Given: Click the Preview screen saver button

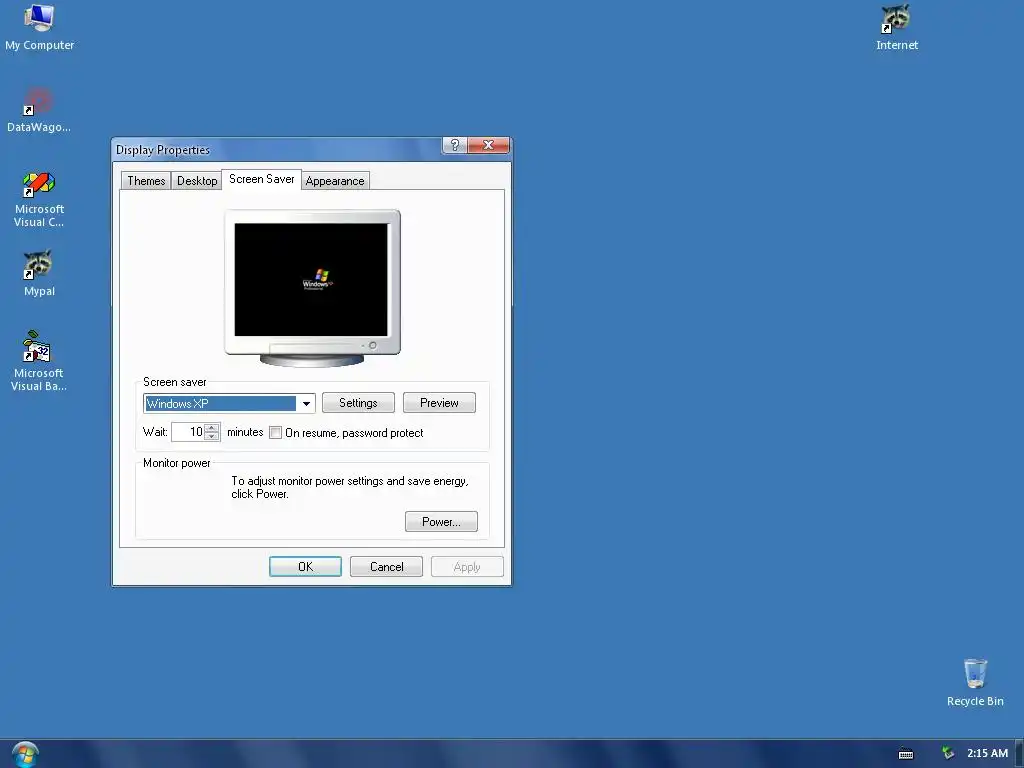Looking at the screenshot, I should (439, 403).
